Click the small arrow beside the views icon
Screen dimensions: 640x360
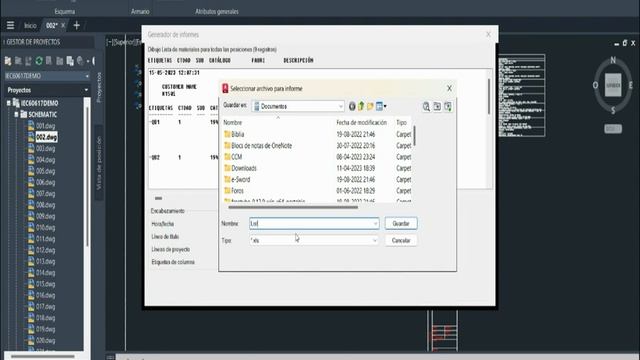(x=385, y=107)
